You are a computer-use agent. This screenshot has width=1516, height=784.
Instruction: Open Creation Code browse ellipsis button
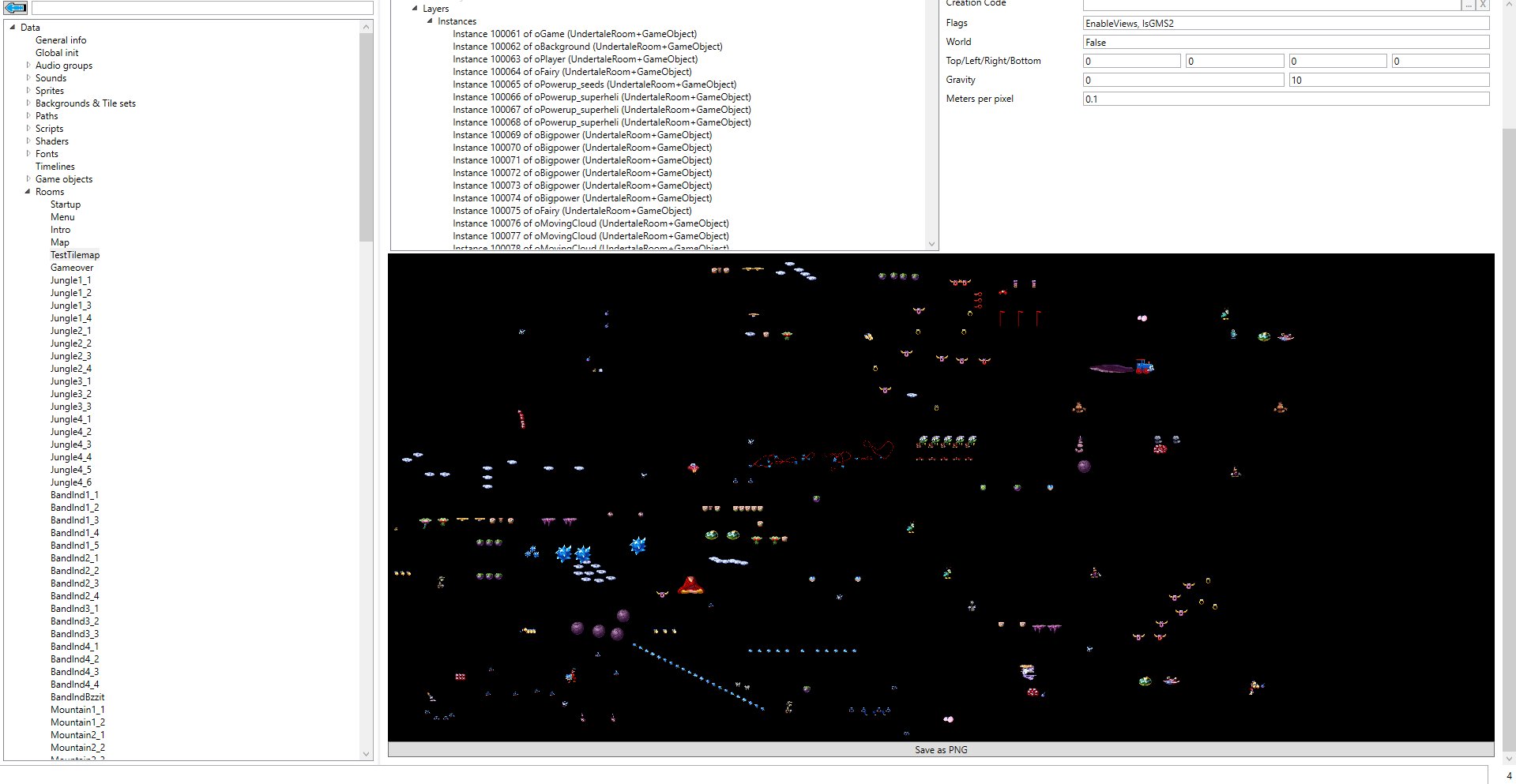click(x=1469, y=5)
